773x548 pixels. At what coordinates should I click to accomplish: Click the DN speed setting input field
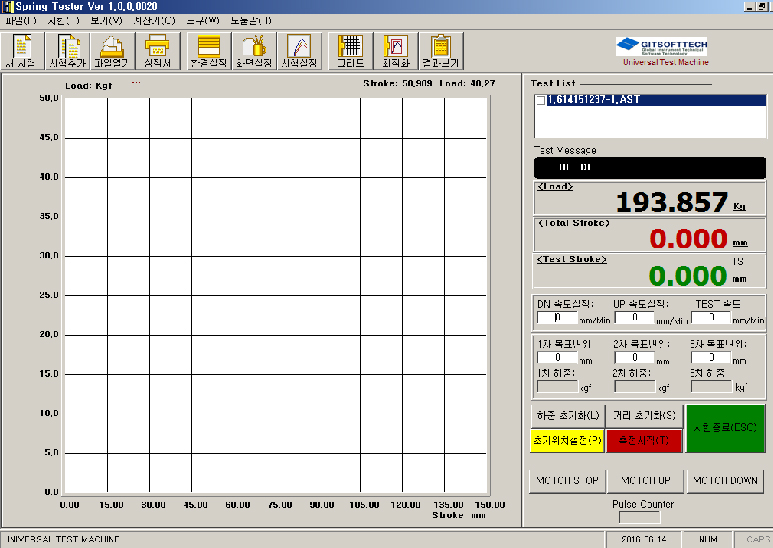click(557, 317)
